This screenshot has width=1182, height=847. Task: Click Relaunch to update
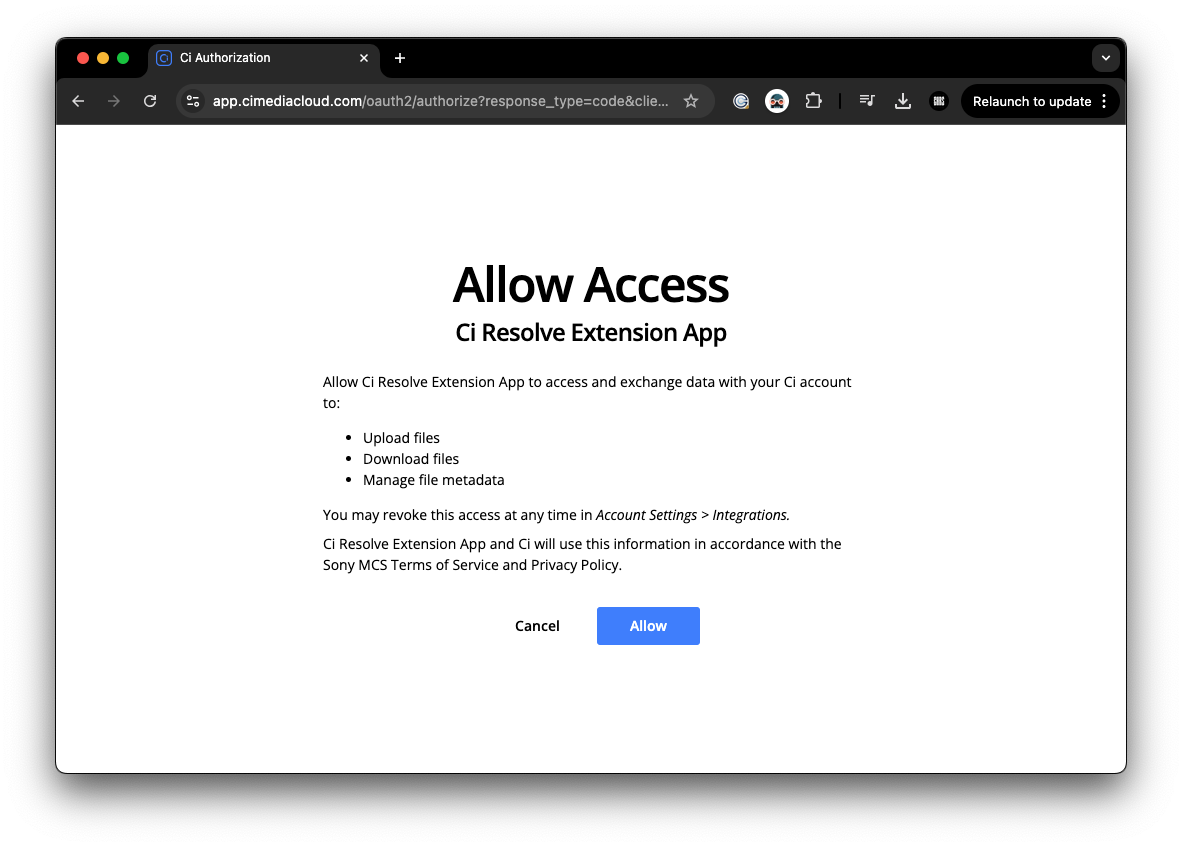point(1031,101)
